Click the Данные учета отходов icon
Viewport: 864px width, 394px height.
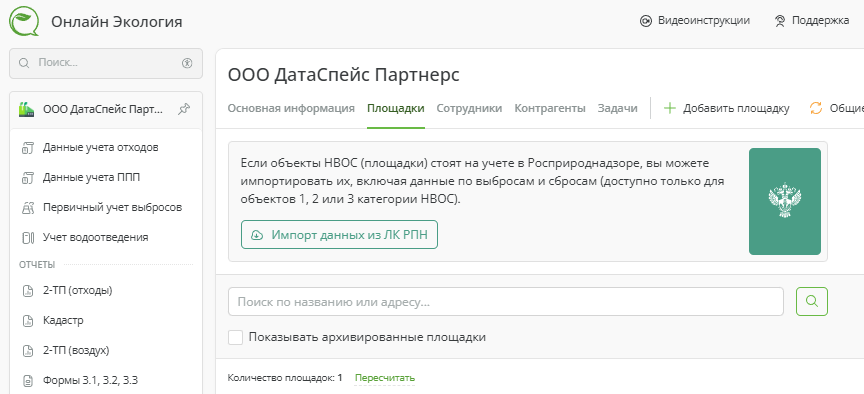(28, 148)
